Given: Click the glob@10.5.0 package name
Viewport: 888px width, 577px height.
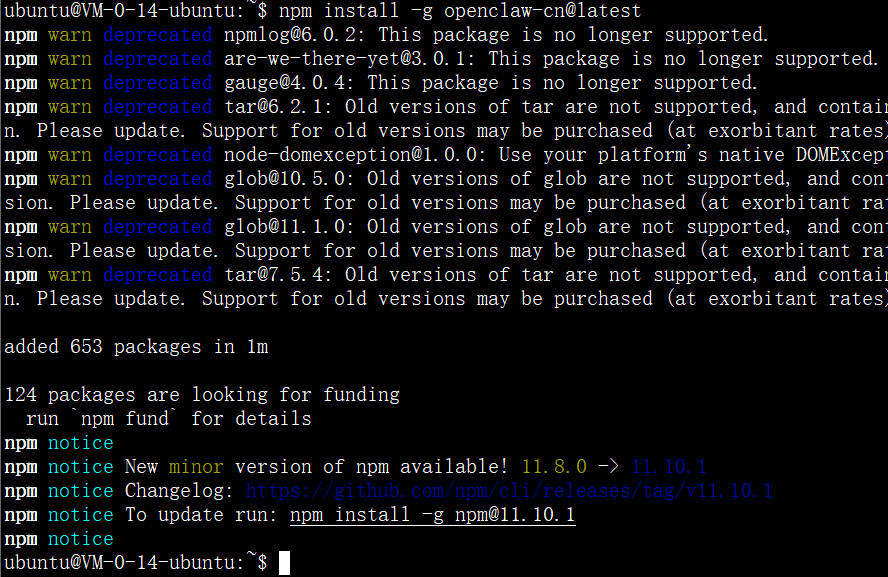Looking at the screenshot, I should click(284, 179).
